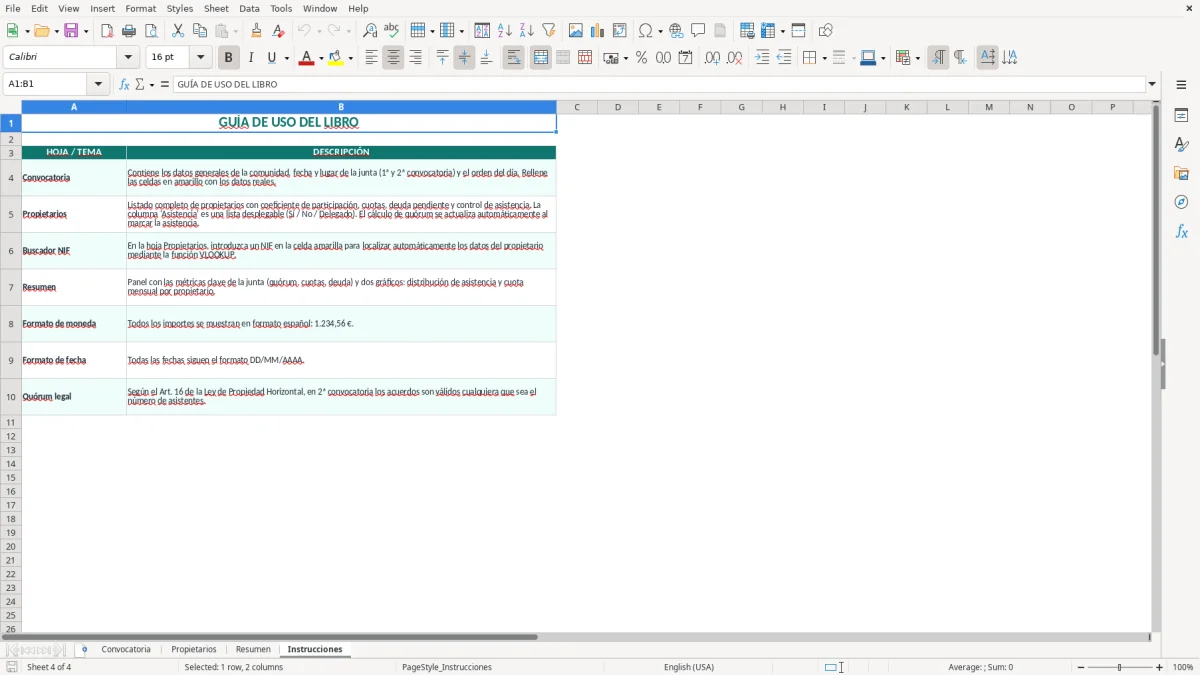The height and width of the screenshot is (675, 1200).
Task: Format as date
Action: click(x=685, y=58)
